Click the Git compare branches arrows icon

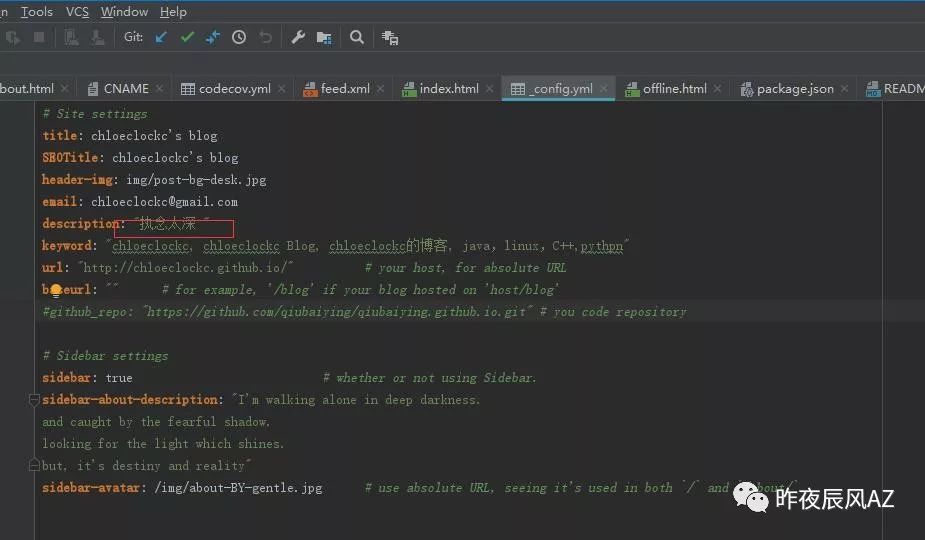click(213, 37)
